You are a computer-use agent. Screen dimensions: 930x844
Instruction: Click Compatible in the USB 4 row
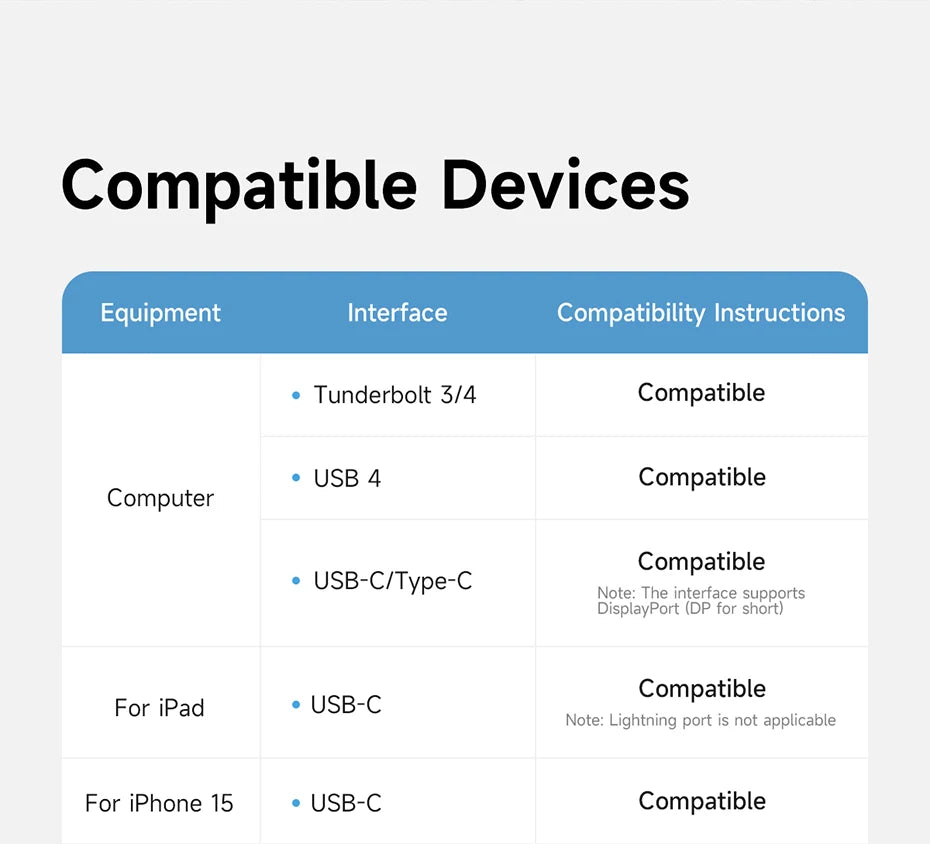pyautogui.click(x=702, y=477)
